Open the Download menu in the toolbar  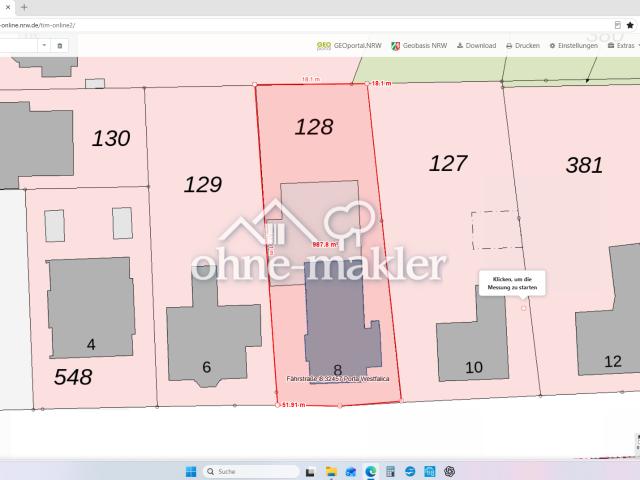coord(476,46)
